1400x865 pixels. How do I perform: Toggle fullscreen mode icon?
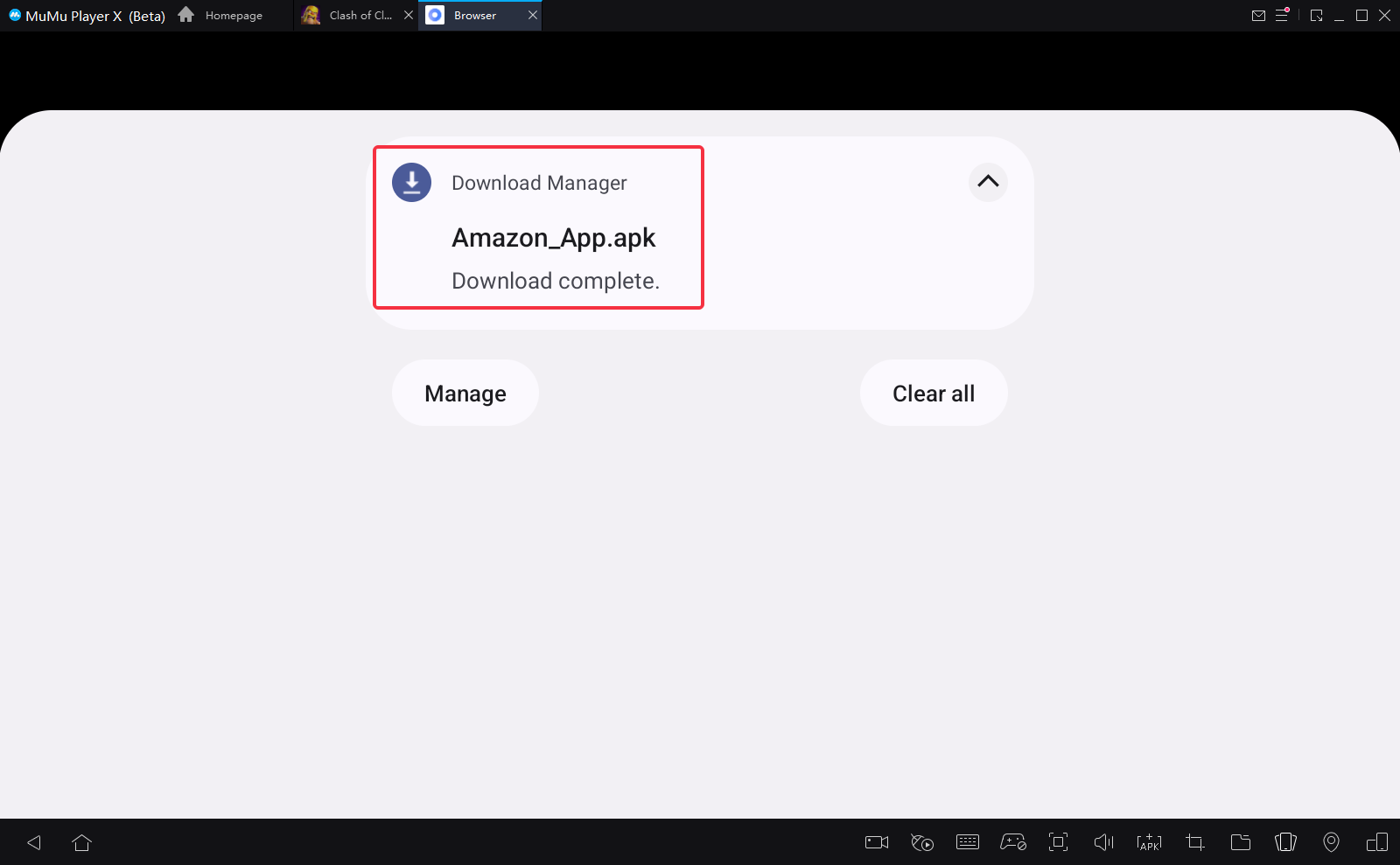pyautogui.click(x=1059, y=842)
